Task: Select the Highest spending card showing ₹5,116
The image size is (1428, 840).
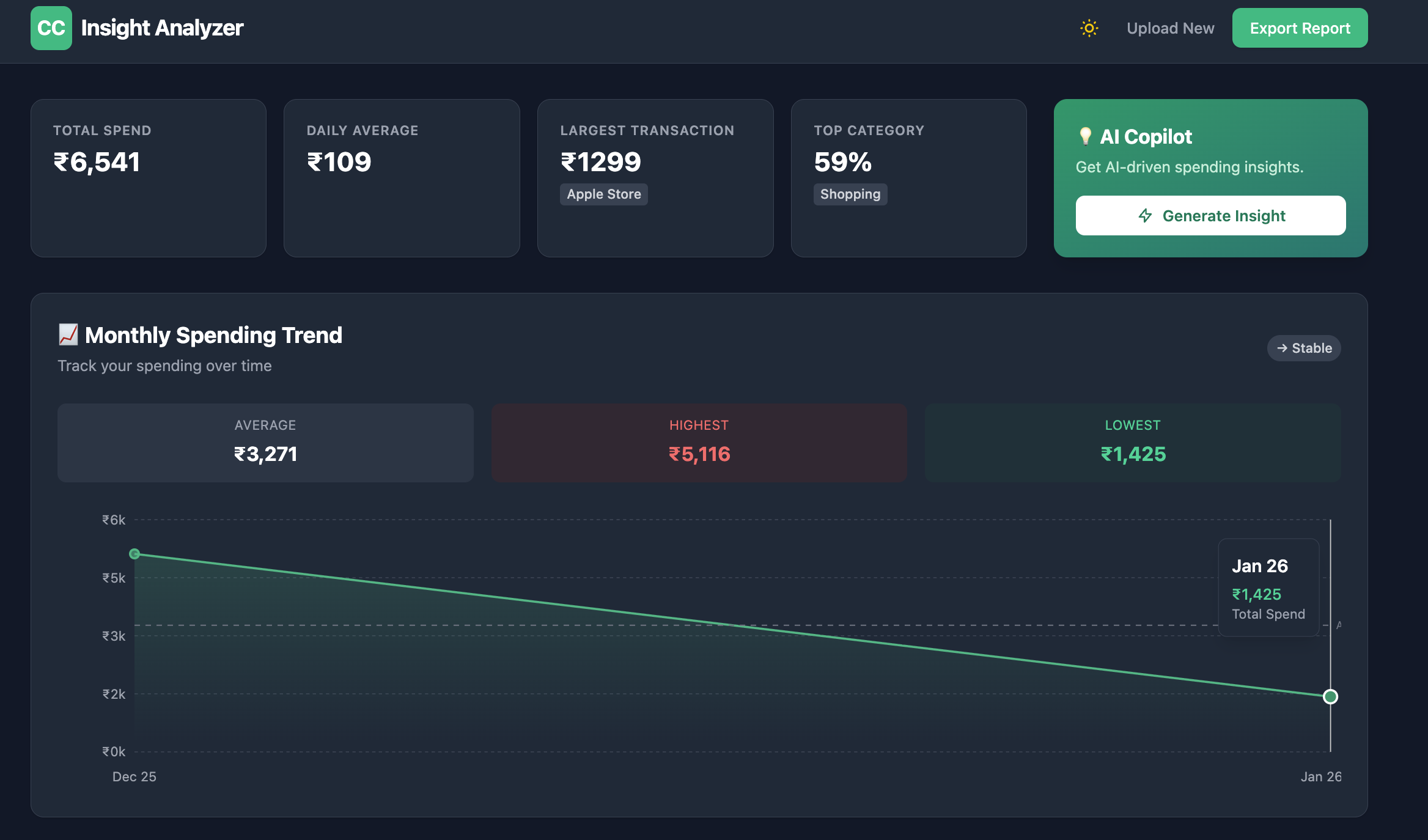Action: coord(699,442)
